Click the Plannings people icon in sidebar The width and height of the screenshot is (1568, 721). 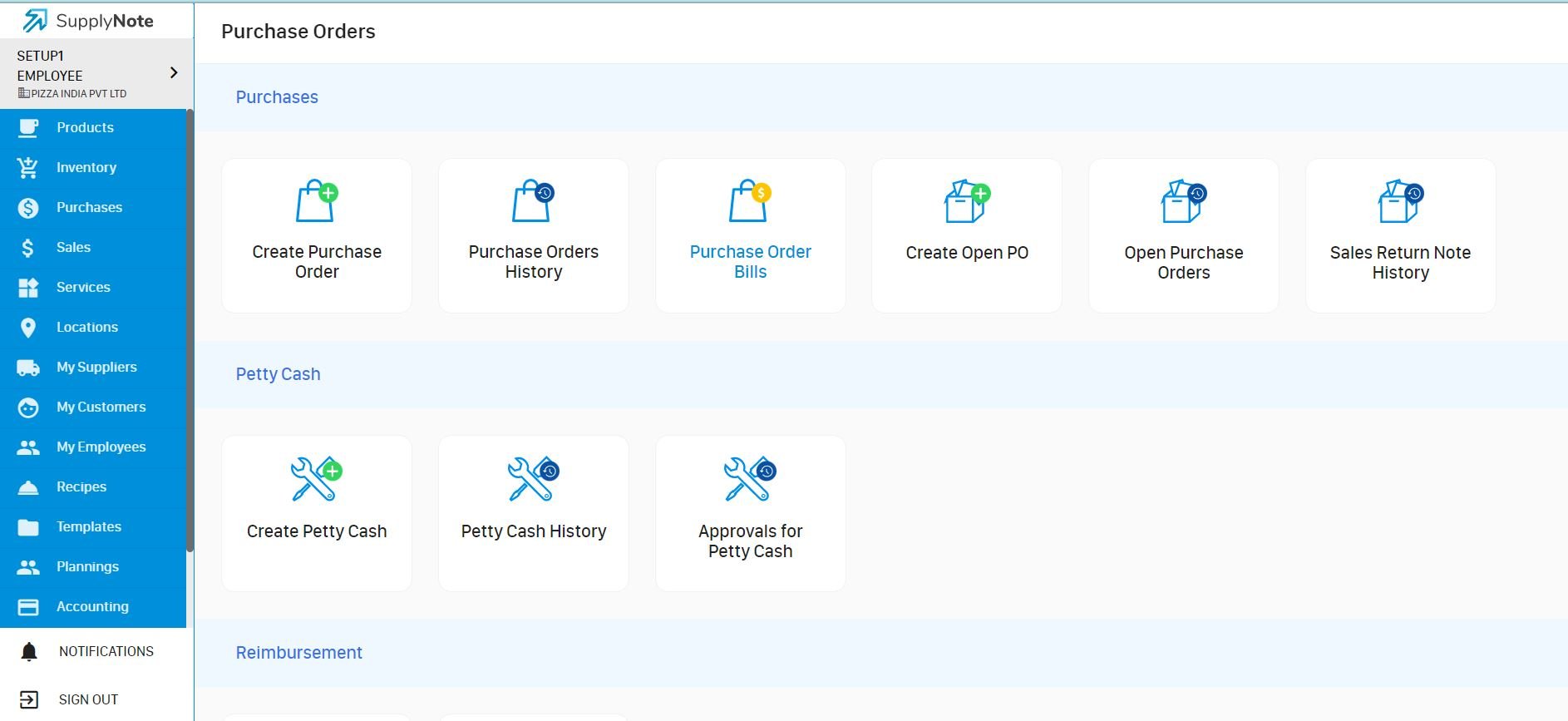tap(28, 567)
